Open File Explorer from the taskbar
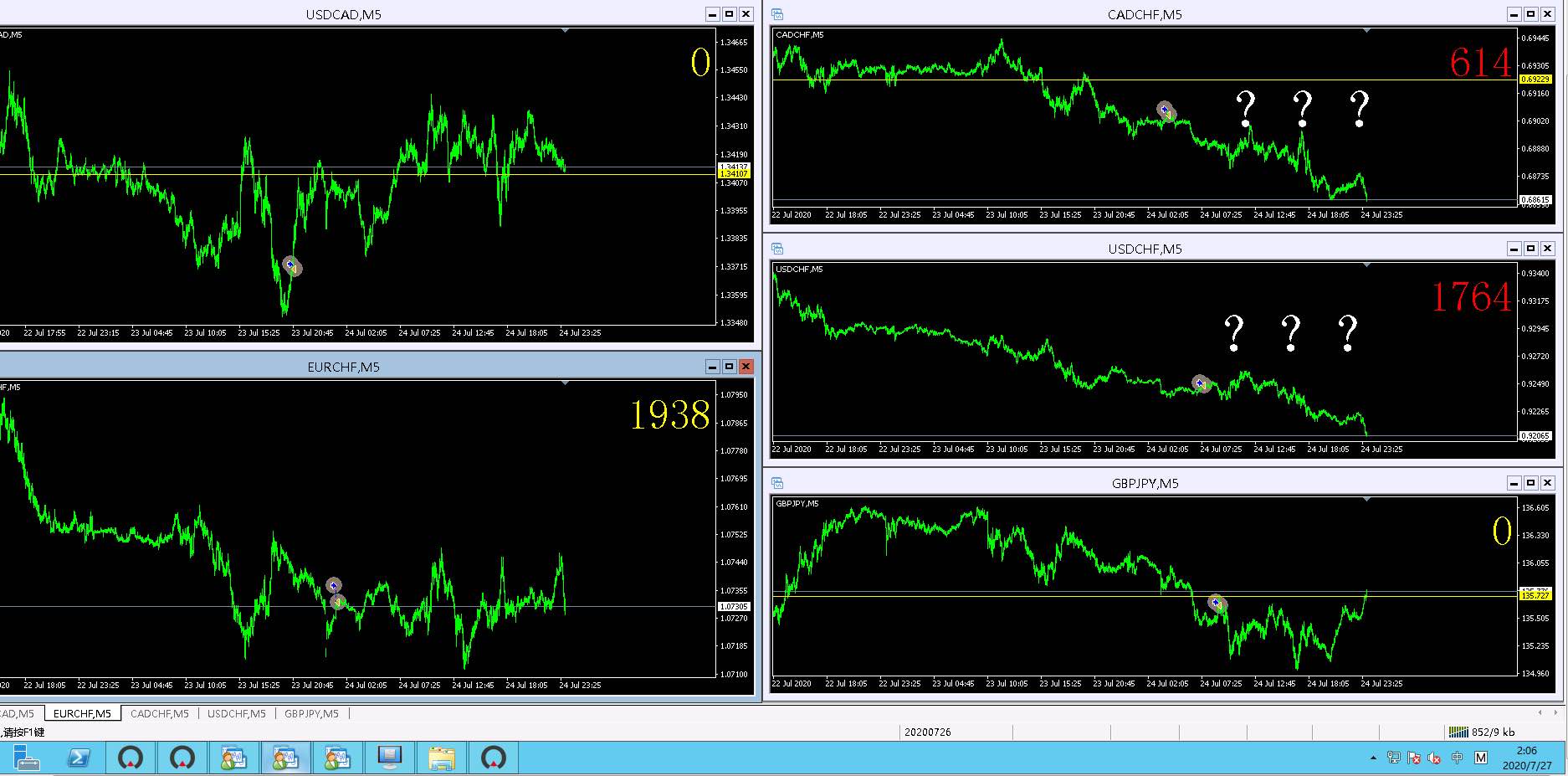The height and width of the screenshot is (776, 1568). tap(441, 758)
